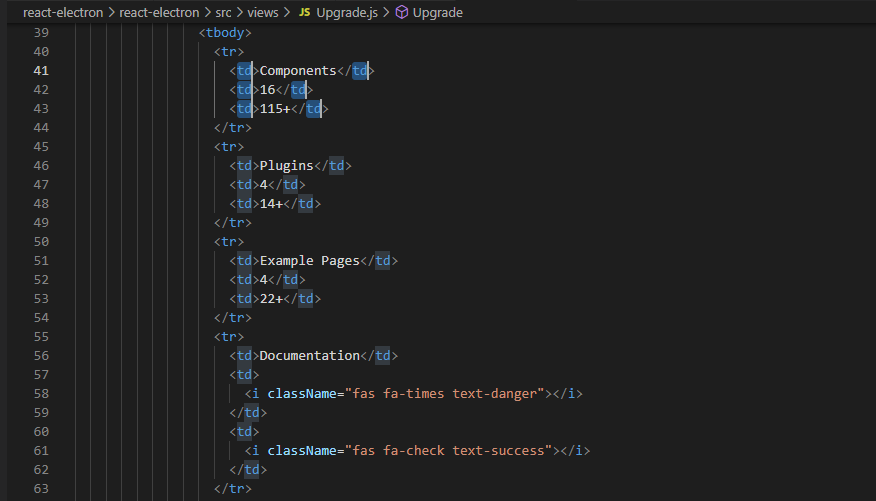Viewport: 876px width, 501px height.
Task: Expand chevron after Upgrade.js breadcrumb
Action: coord(386,12)
